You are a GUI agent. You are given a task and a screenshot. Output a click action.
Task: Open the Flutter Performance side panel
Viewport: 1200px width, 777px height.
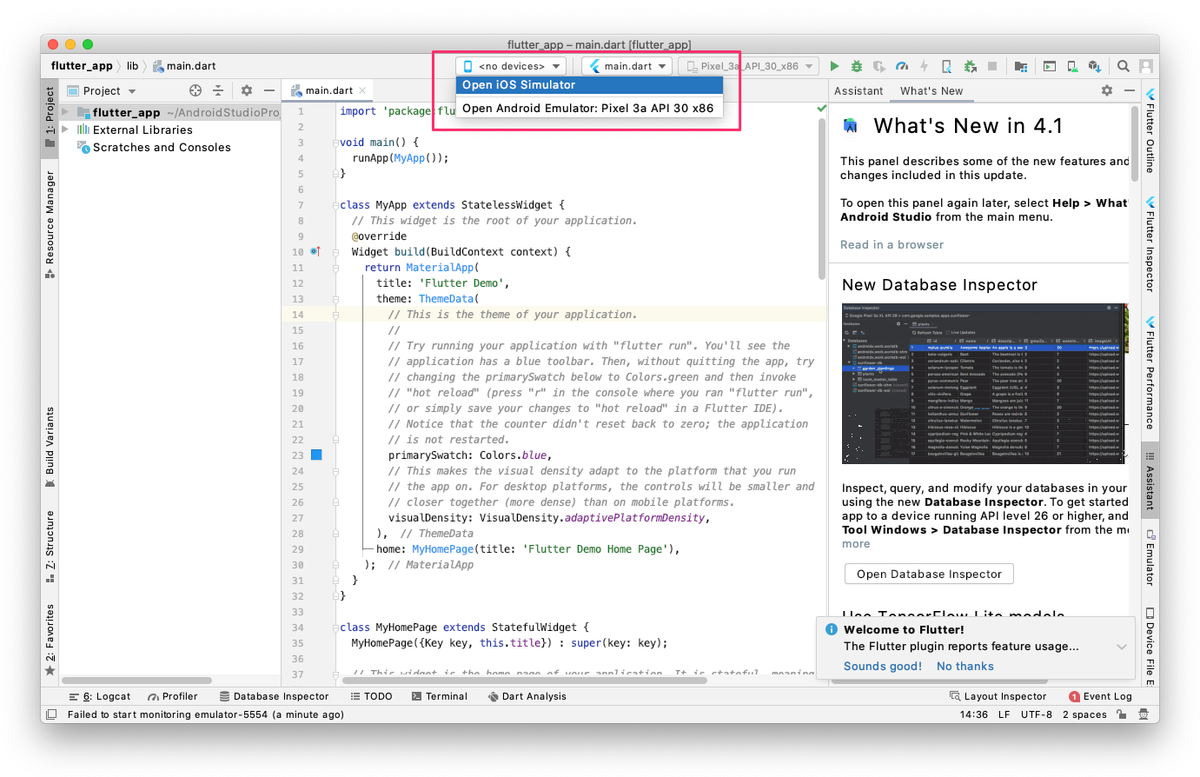point(1150,373)
